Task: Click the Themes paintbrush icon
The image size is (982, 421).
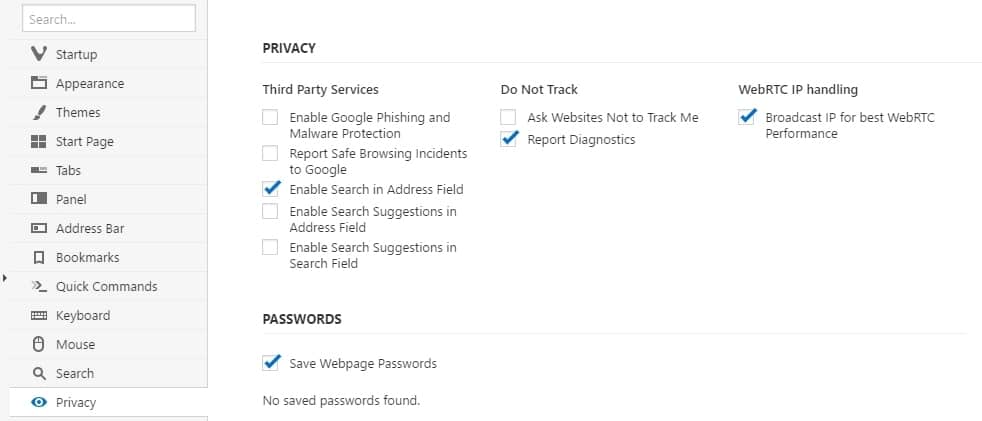Action: point(39,112)
